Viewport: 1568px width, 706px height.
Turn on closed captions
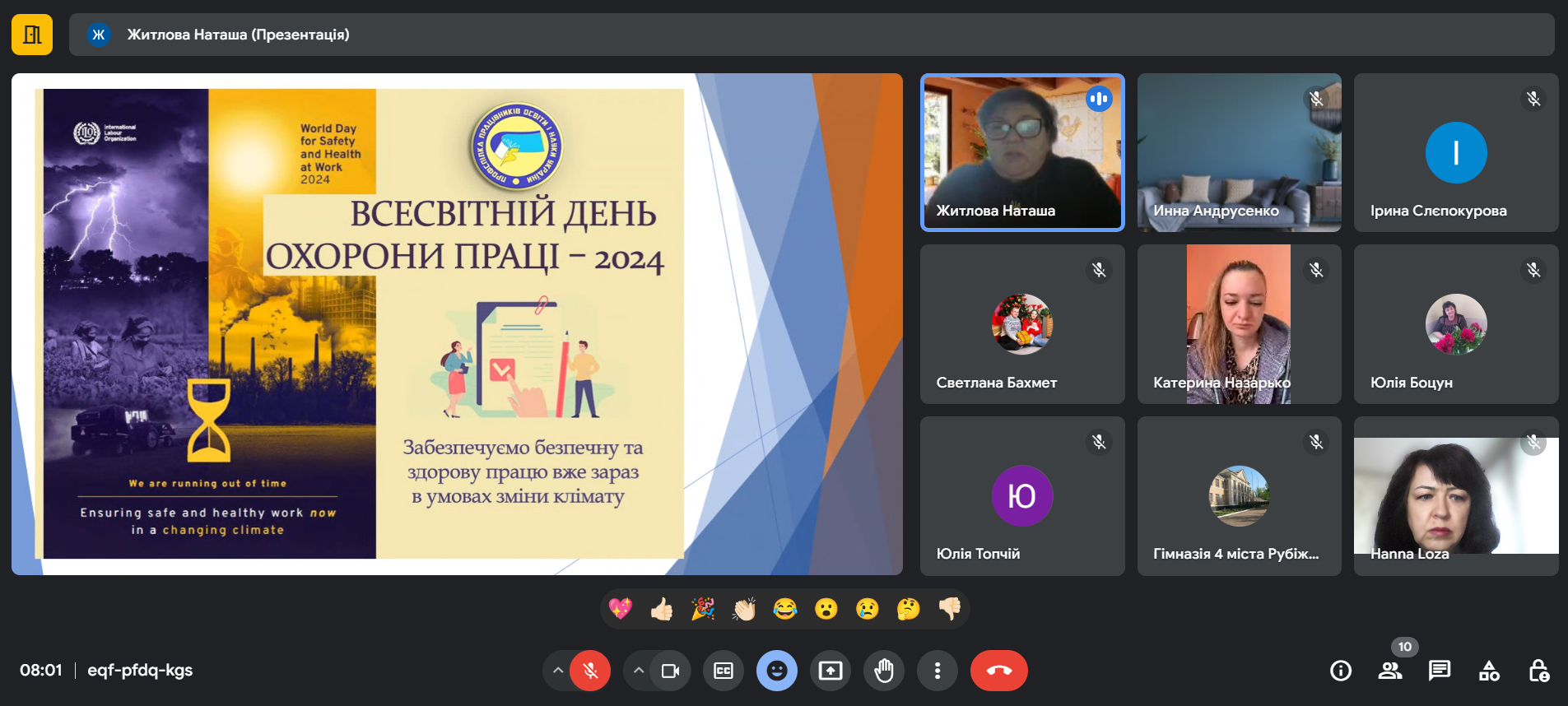coord(724,671)
